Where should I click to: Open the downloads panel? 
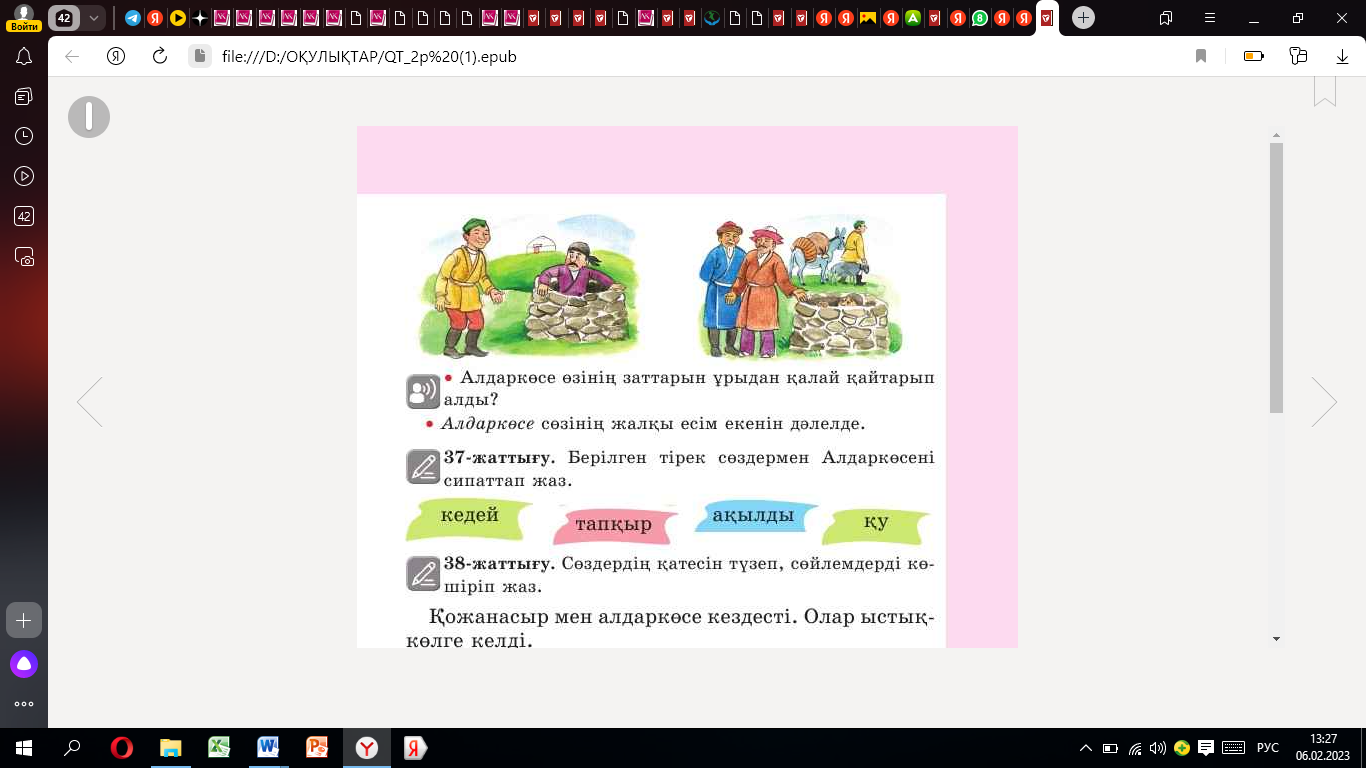pyautogui.click(x=1342, y=57)
